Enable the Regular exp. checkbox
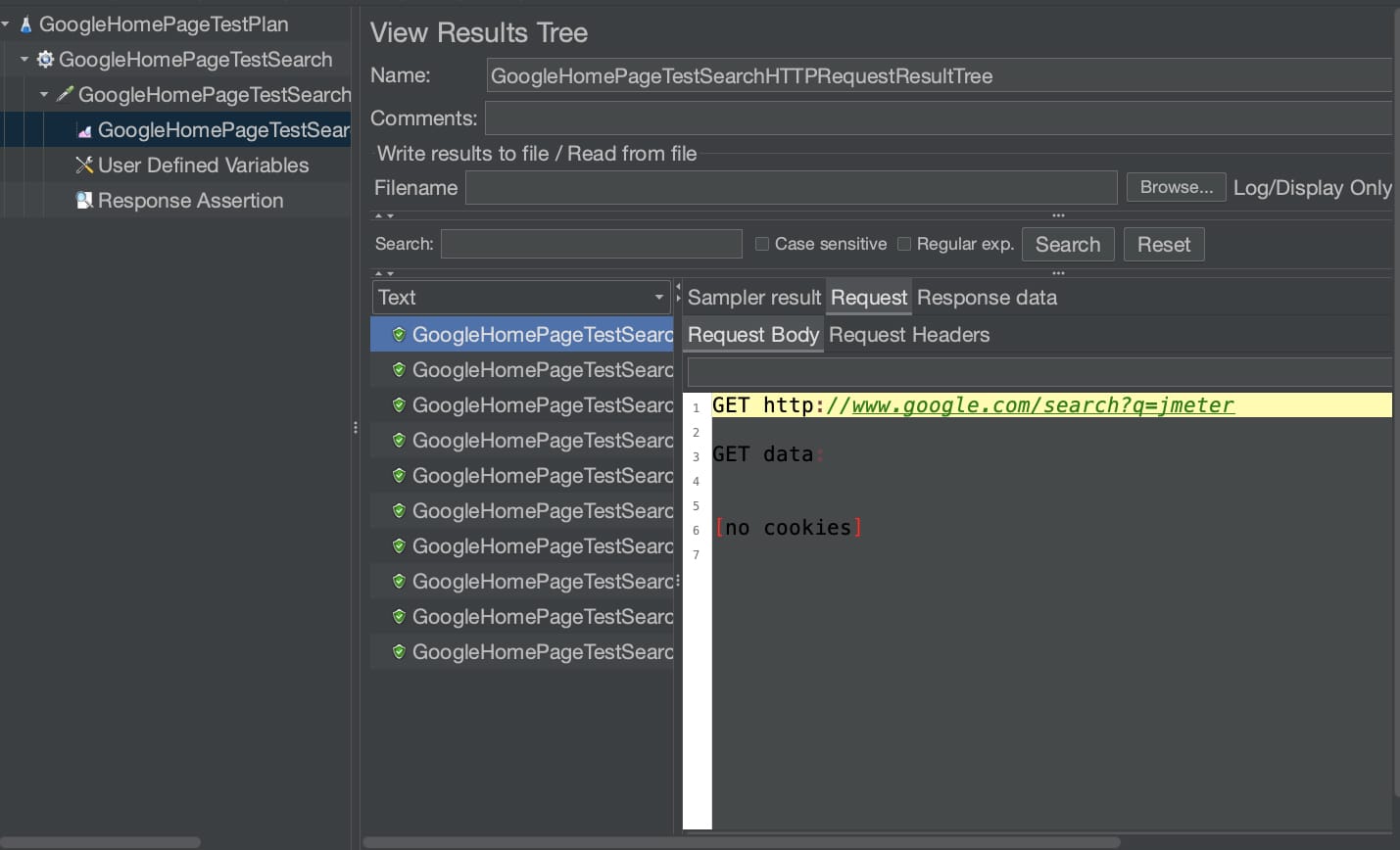Viewport: 1400px width, 850px height. click(904, 244)
